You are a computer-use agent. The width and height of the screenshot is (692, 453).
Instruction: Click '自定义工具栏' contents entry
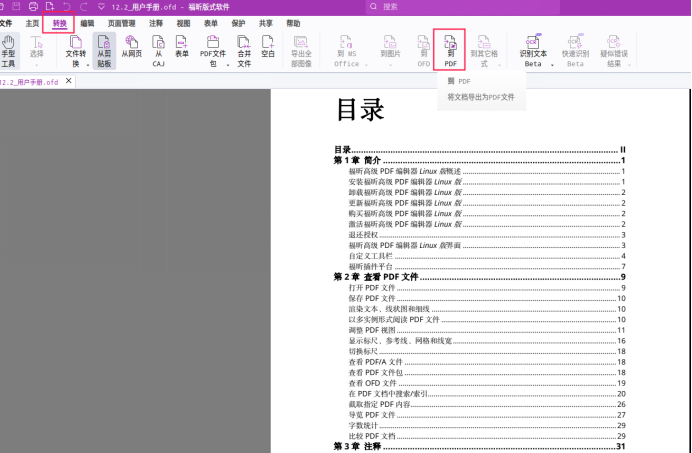(487, 256)
